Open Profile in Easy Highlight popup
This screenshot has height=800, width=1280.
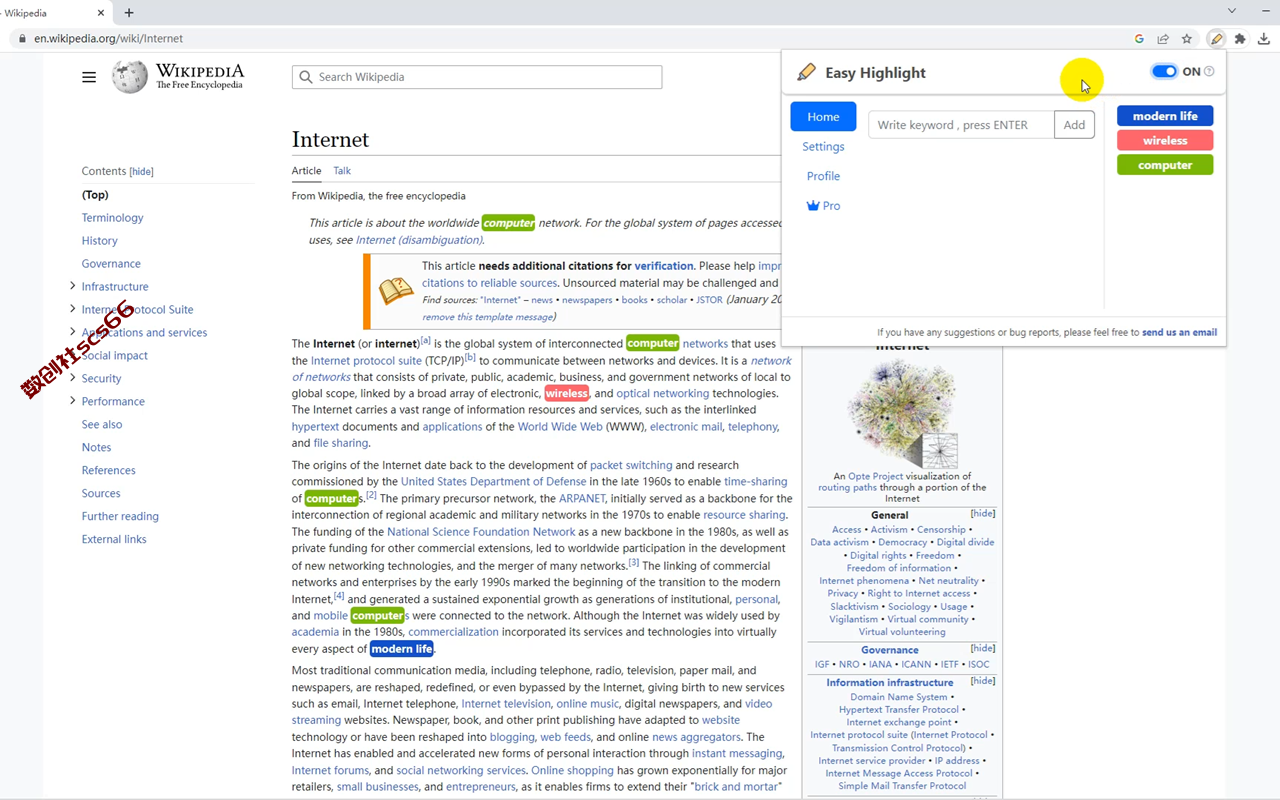pyautogui.click(x=823, y=176)
